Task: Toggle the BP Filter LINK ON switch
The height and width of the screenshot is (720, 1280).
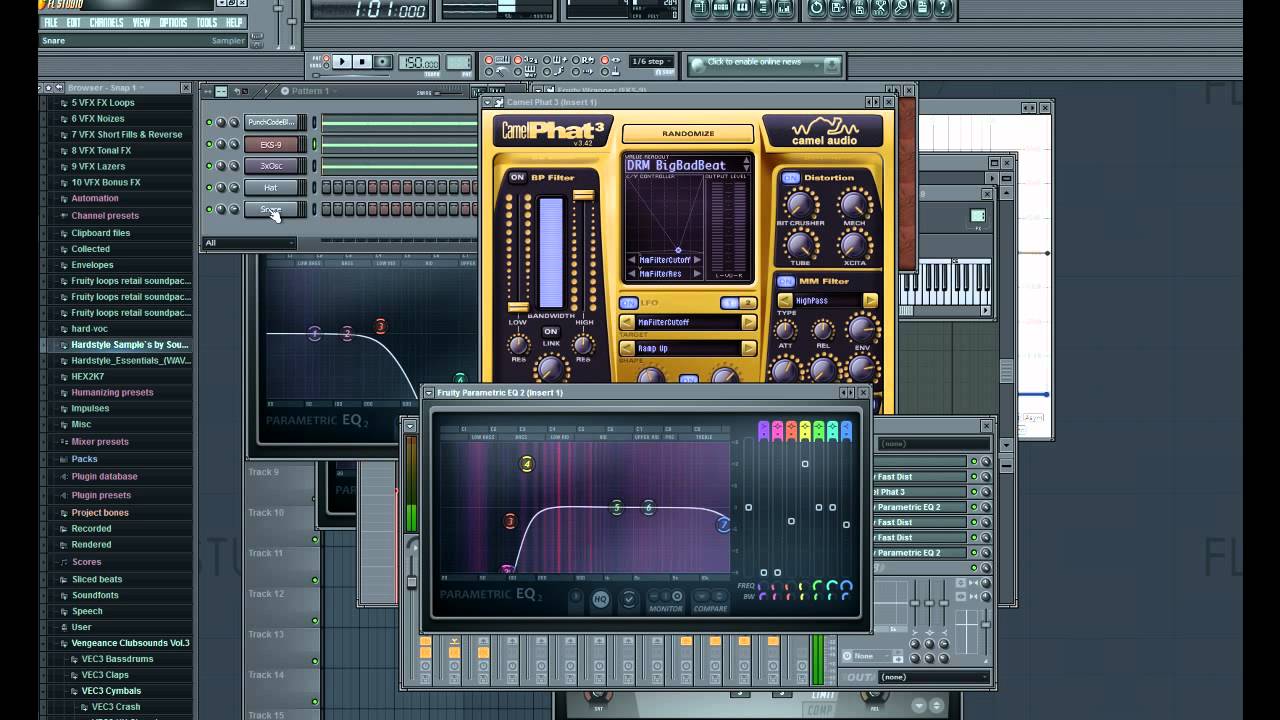Action: pyautogui.click(x=550, y=332)
